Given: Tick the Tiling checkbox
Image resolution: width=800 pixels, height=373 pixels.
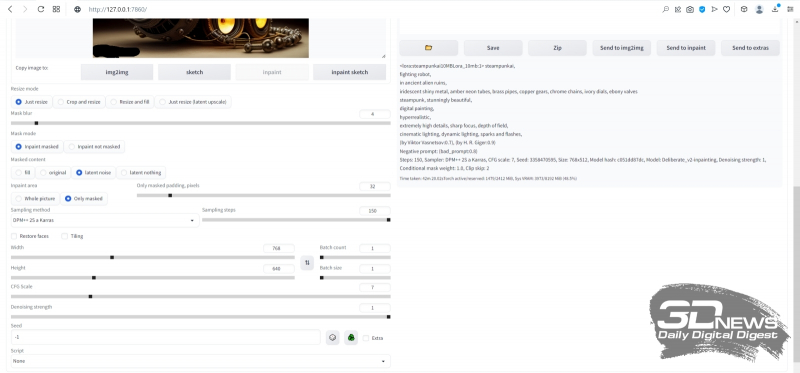Looking at the screenshot, I should coord(64,236).
